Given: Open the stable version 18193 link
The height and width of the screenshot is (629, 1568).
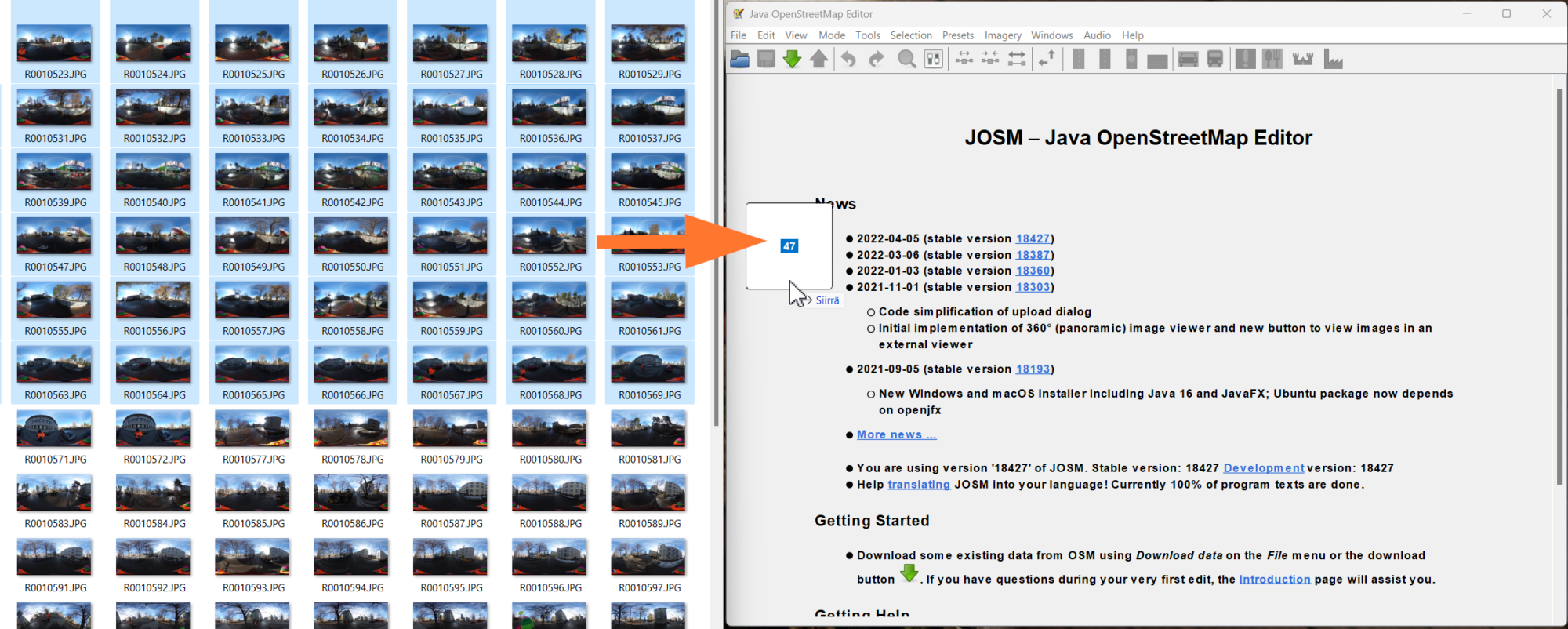Looking at the screenshot, I should 1033,369.
